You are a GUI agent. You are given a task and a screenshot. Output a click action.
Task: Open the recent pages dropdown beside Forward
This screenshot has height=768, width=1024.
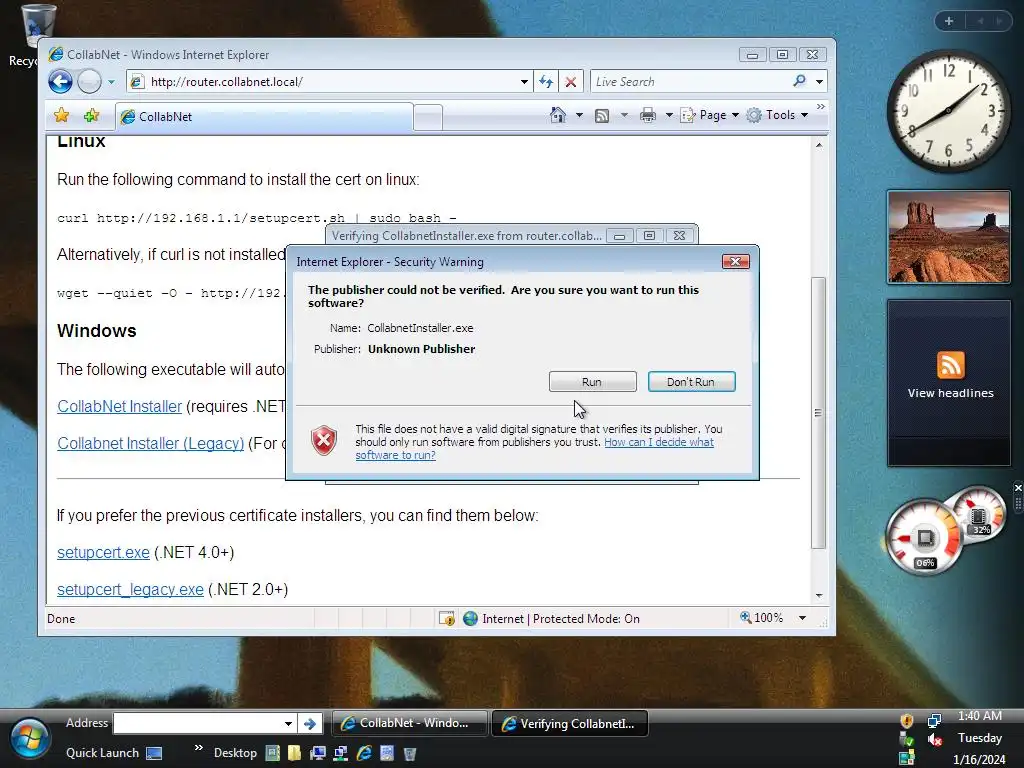click(x=111, y=82)
